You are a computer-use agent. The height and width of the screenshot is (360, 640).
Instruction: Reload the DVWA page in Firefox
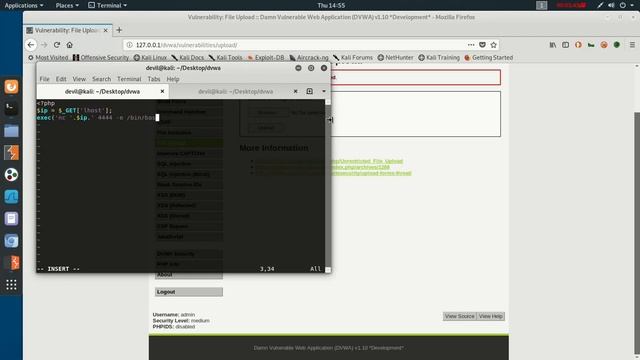pyautogui.click(x=57, y=45)
